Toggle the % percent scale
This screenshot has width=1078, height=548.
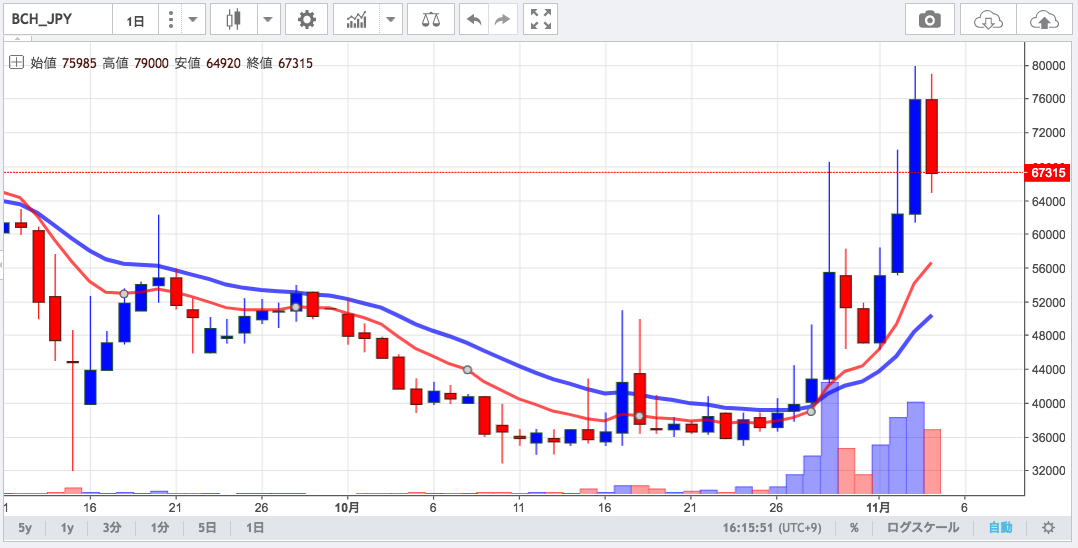click(x=854, y=528)
